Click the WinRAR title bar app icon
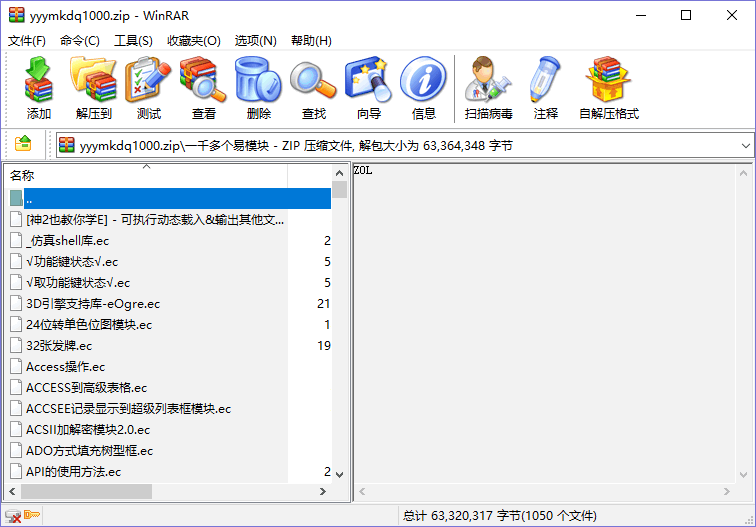Screen dimensions: 756x527 [x=16, y=15]
